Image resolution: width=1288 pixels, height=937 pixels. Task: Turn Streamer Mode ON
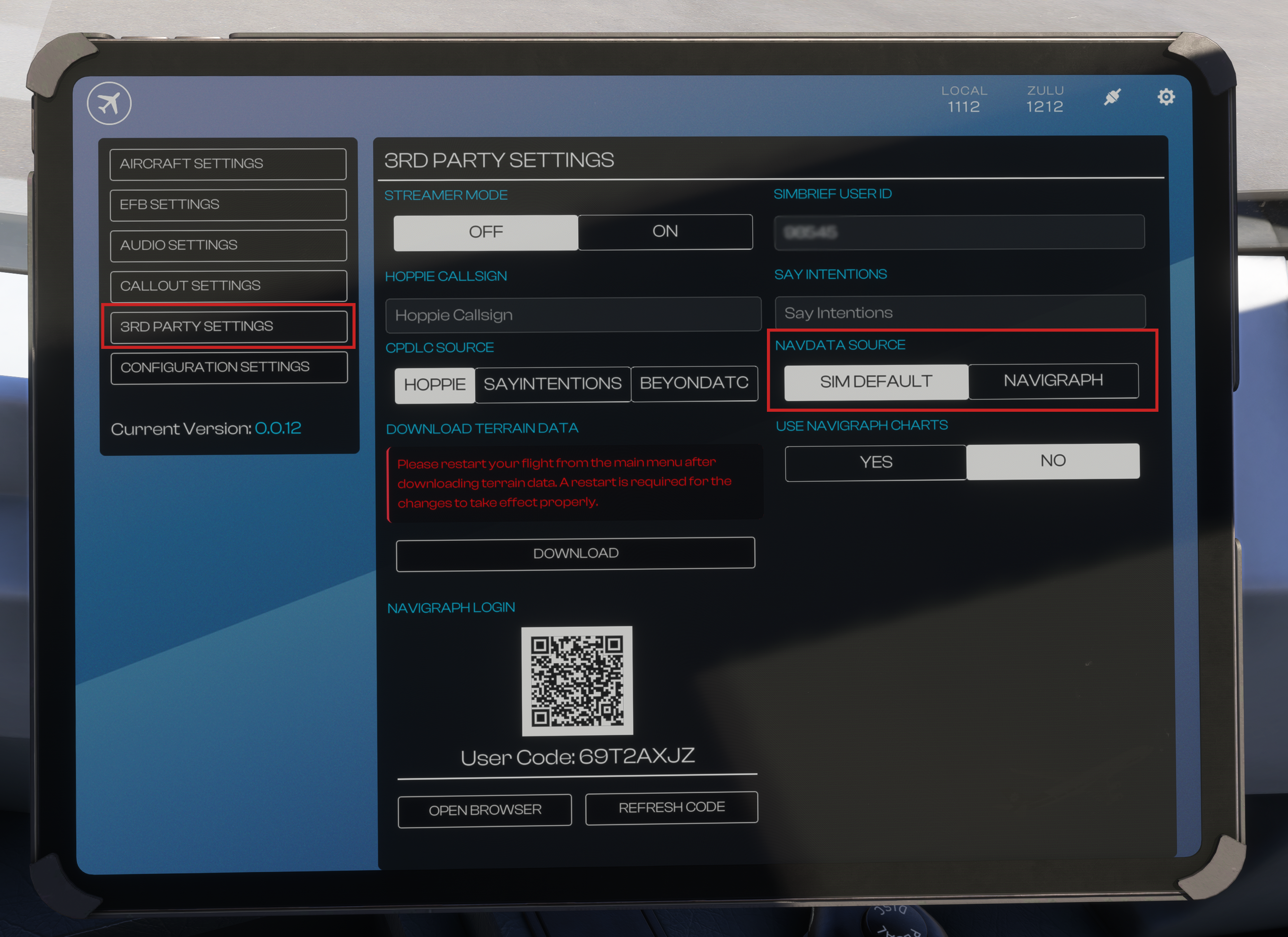click(x=665, y=232)
